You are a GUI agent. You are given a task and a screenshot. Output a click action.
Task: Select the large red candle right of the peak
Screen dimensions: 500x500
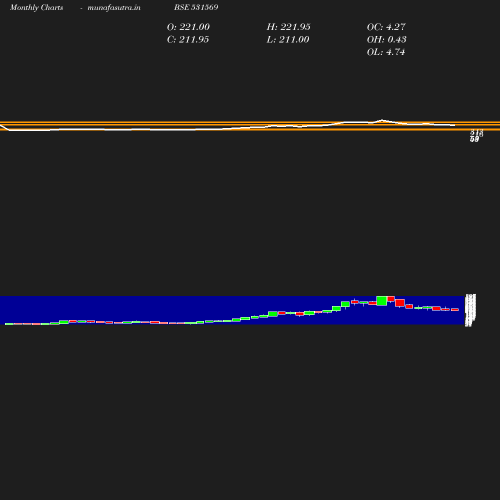[400, 303]
